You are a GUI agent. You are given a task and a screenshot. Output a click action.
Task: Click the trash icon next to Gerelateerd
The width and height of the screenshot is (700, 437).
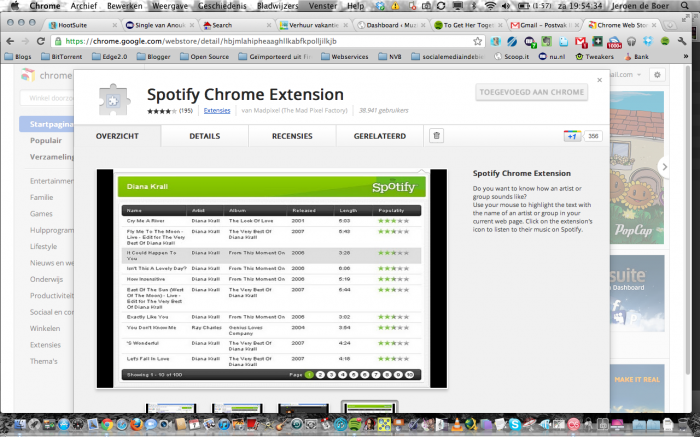click(437, 136)
